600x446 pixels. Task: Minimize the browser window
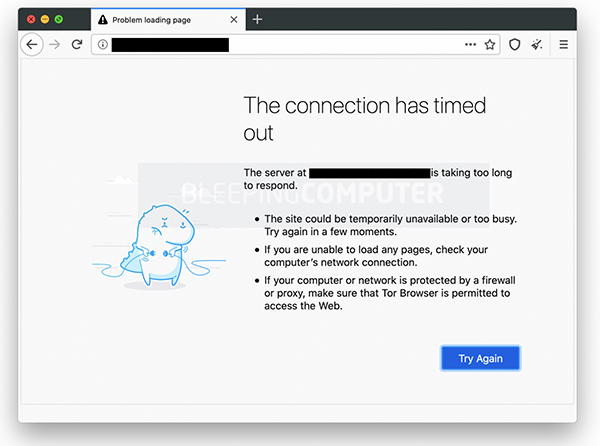[x=45, y=19]
